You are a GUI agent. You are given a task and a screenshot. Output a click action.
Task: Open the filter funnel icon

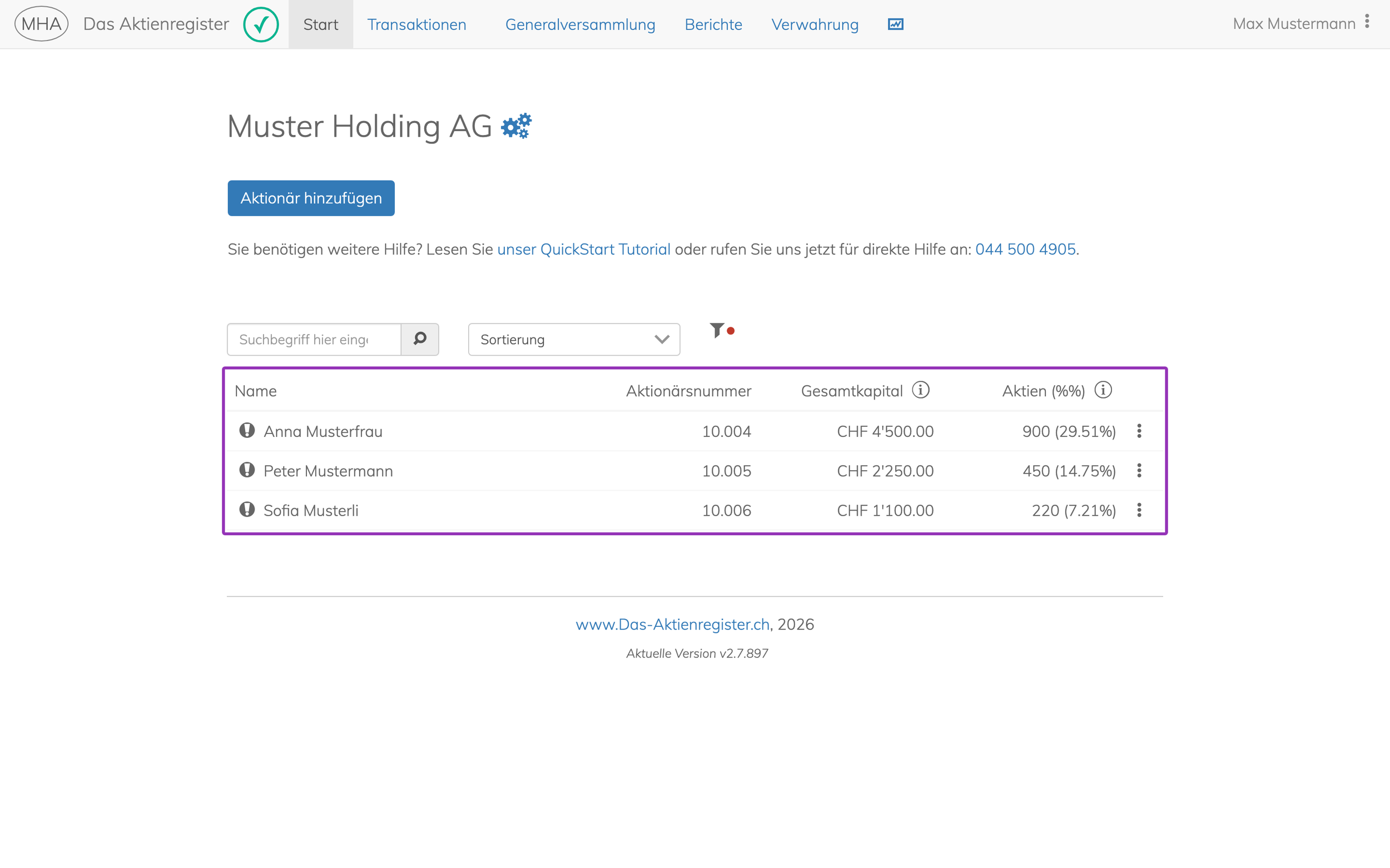point(716,330)
